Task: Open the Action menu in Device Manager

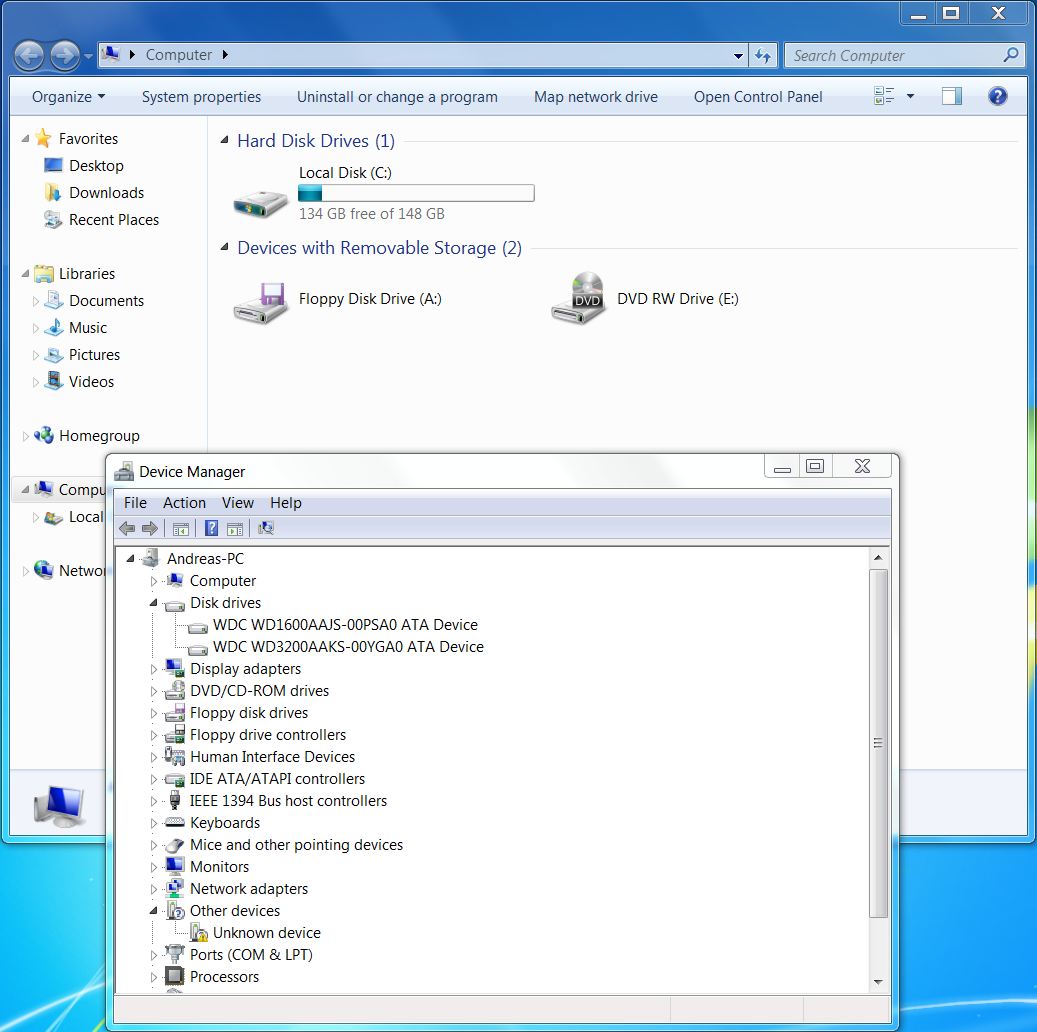Action: 185,503
